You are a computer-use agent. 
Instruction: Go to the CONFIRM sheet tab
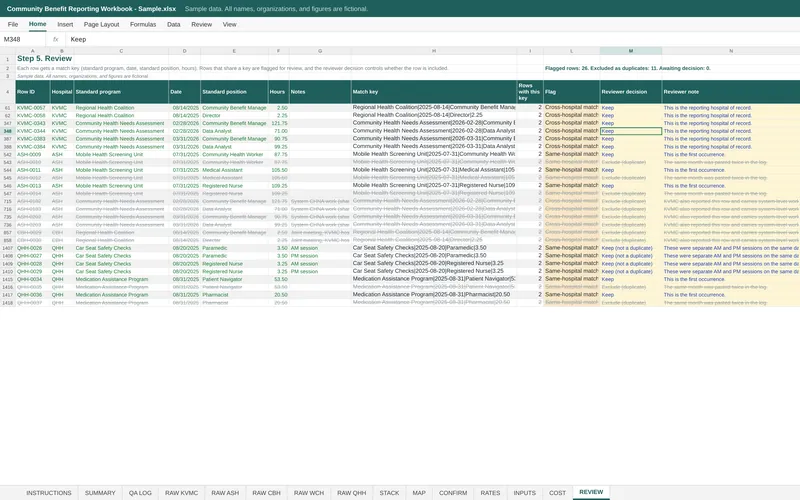[x=453, y=493]
